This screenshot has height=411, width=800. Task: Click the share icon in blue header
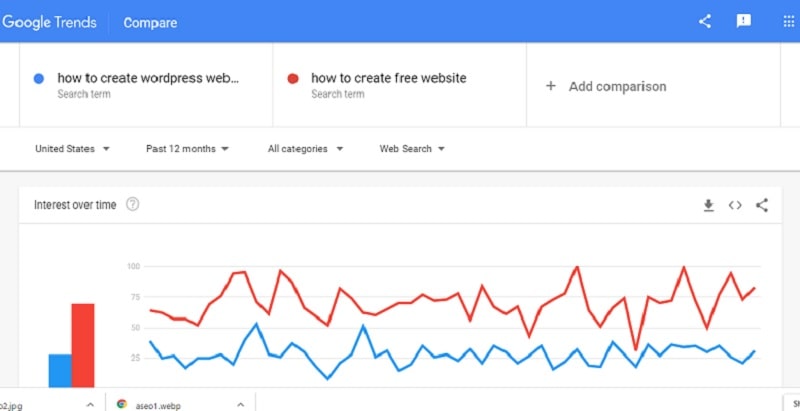point(705,21)
